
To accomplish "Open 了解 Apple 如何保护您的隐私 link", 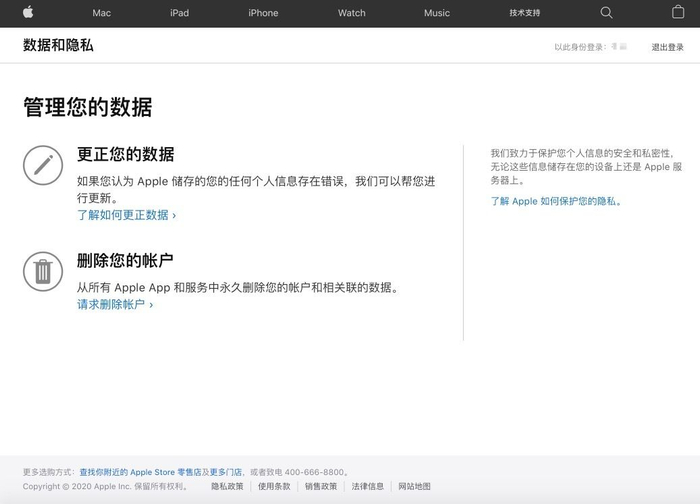I will click(556, 201).
